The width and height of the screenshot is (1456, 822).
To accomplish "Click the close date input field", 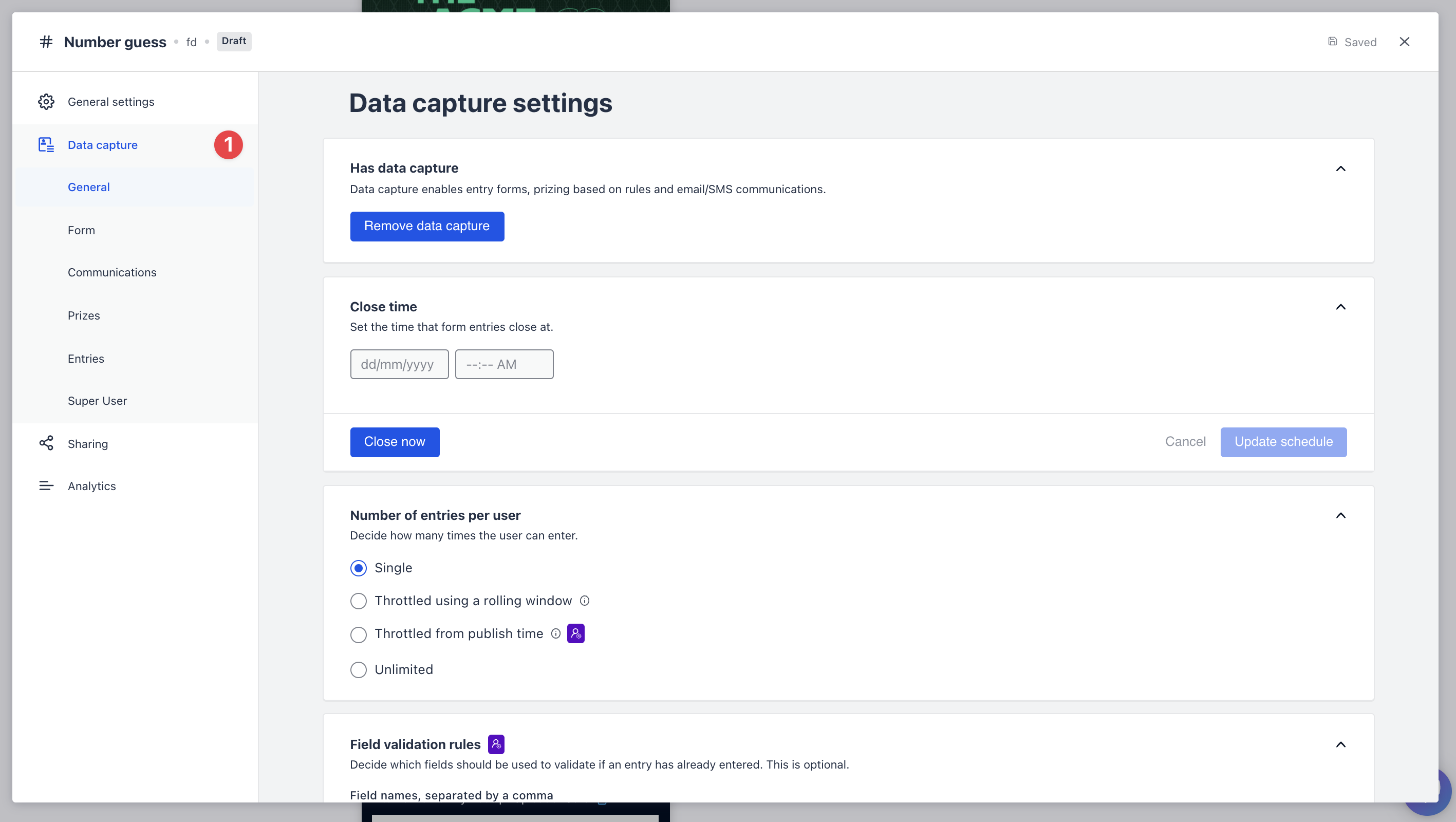I will point(399,364).
